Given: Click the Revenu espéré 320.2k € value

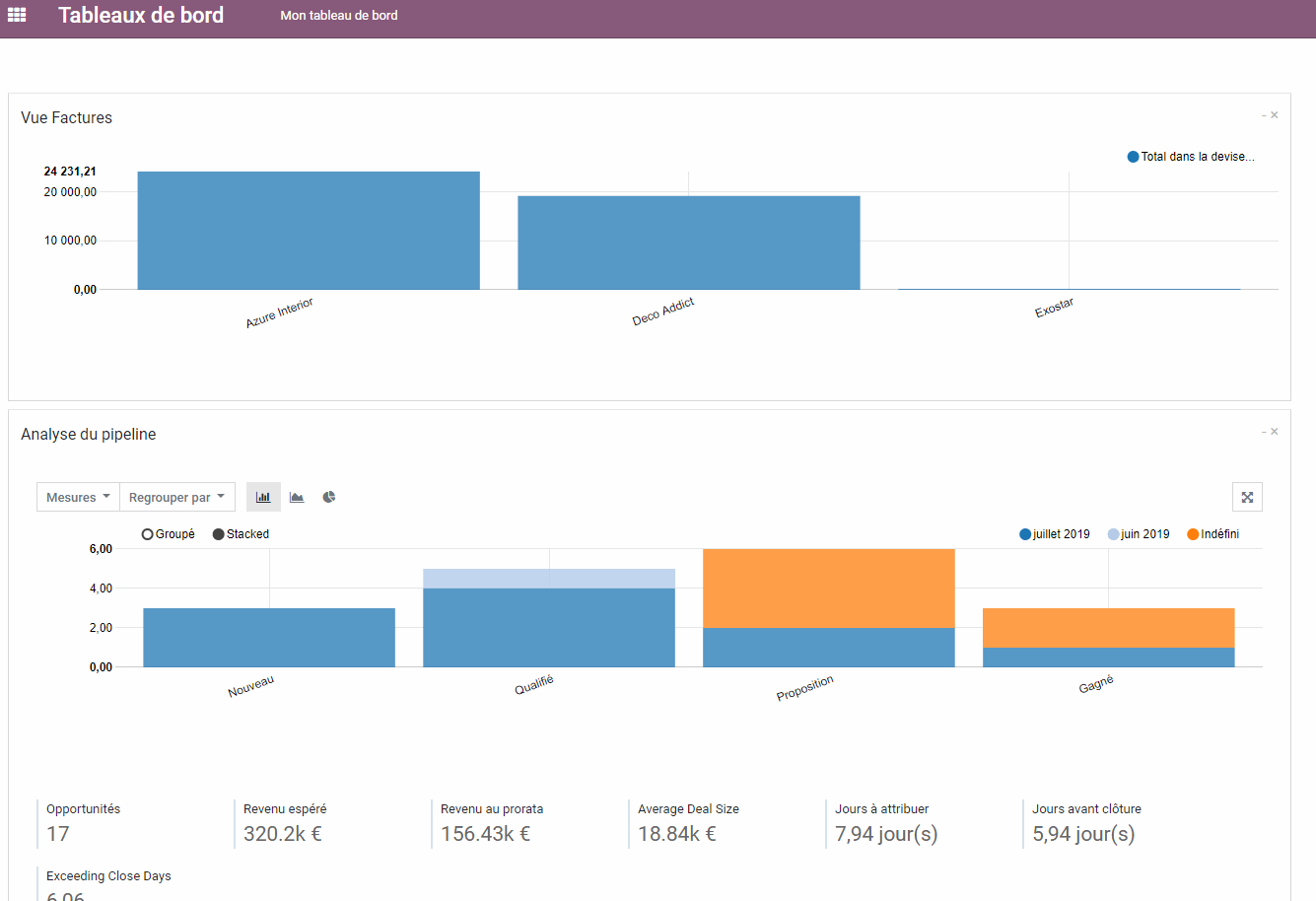Looking at the screenshot, I should pos(283,834).
